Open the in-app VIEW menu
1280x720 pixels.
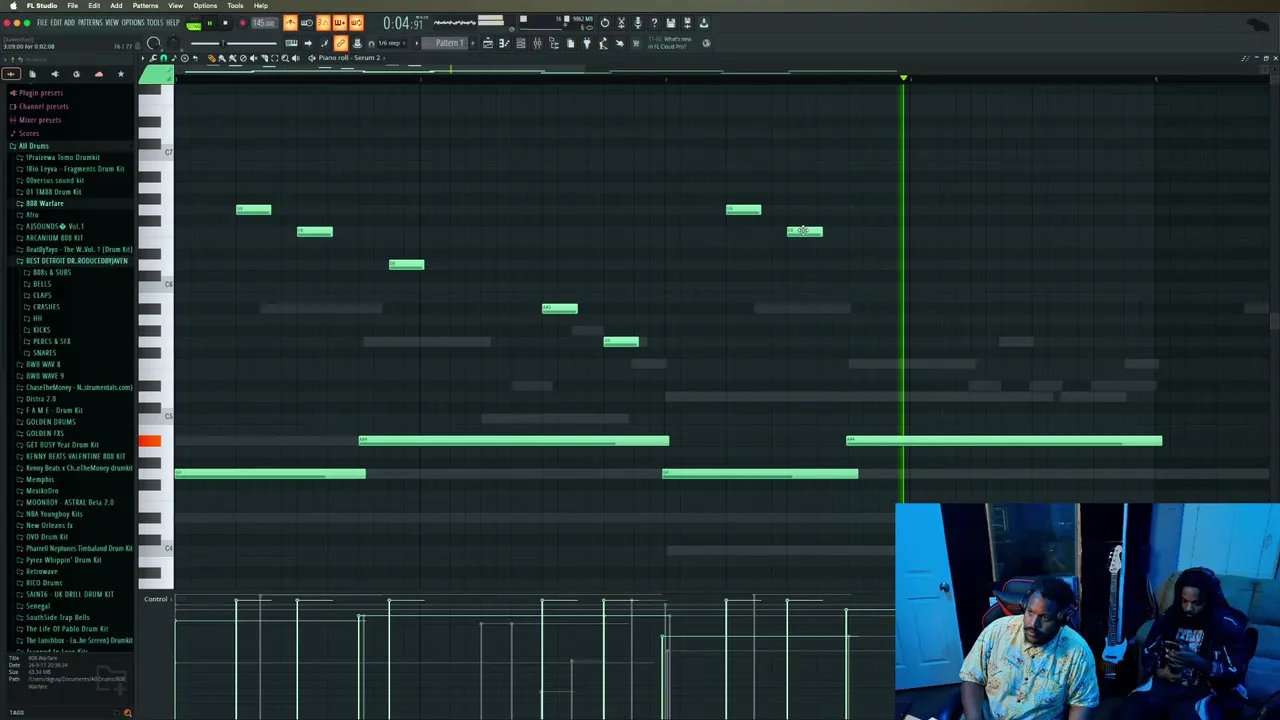pos(112,22)
